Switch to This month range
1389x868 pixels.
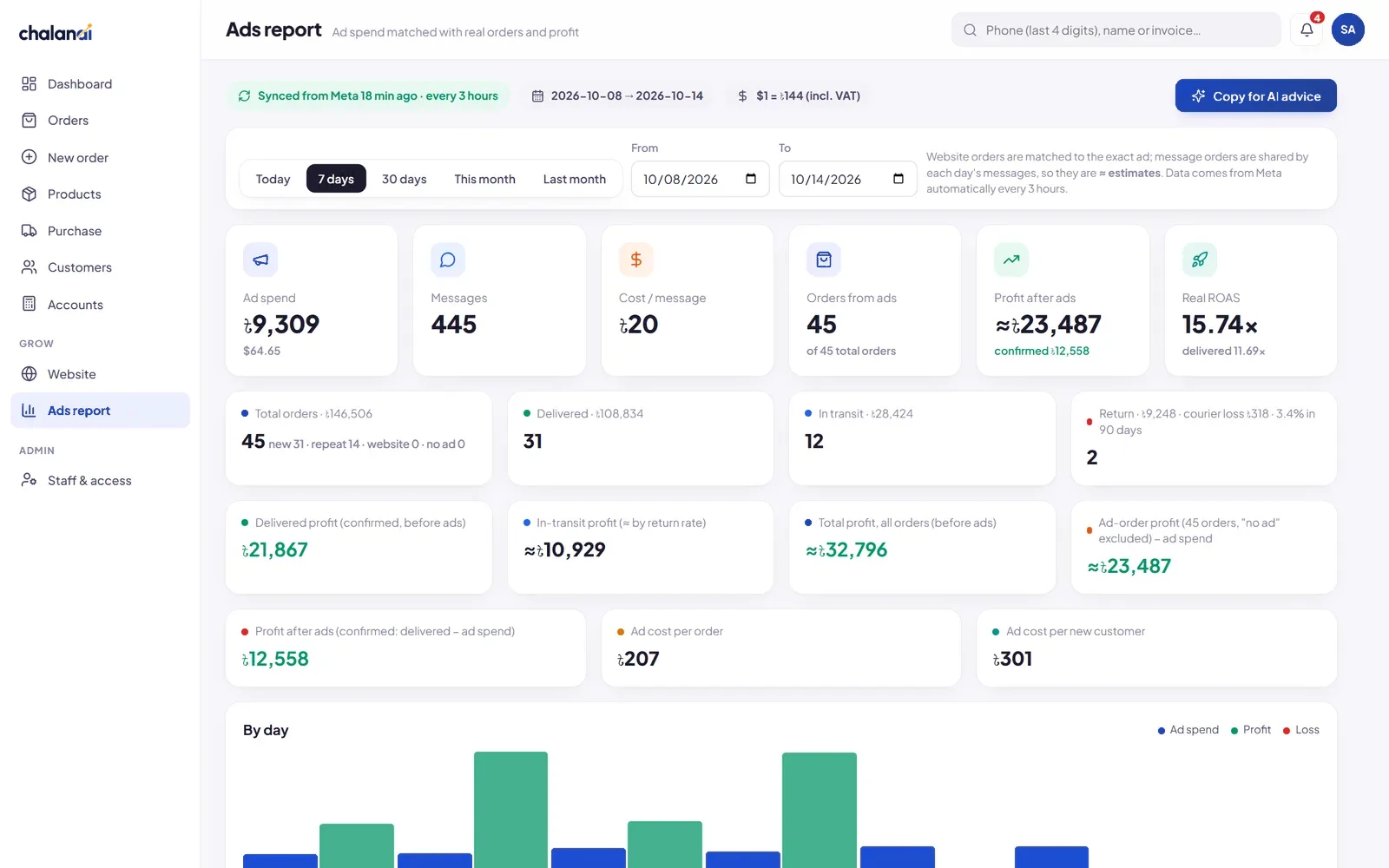click(484, 179)
